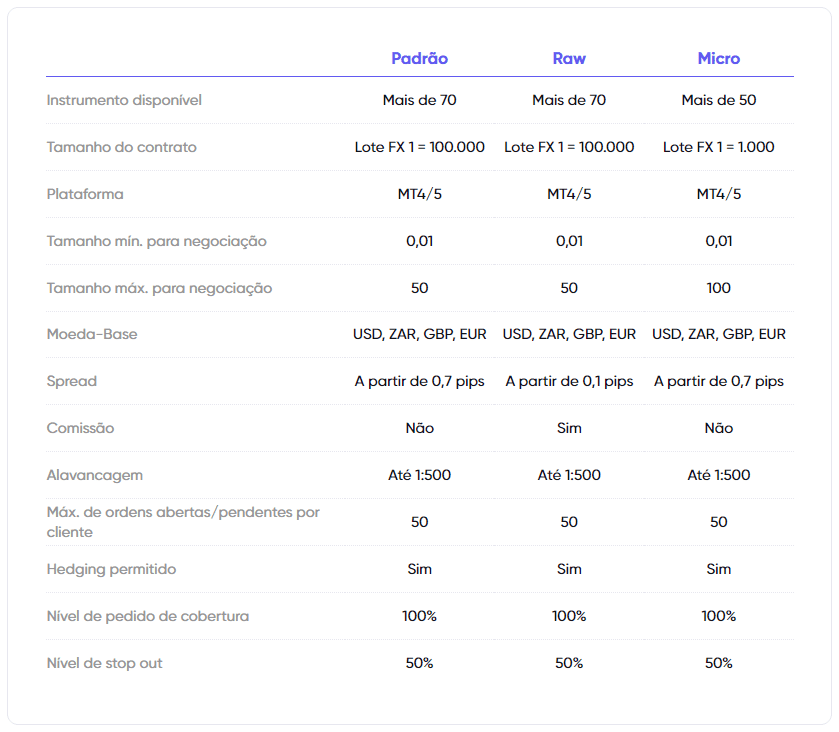Screen dimensions: 839x732
Task: Click the 'Spread' row label
Action: [x=71, y=381]
